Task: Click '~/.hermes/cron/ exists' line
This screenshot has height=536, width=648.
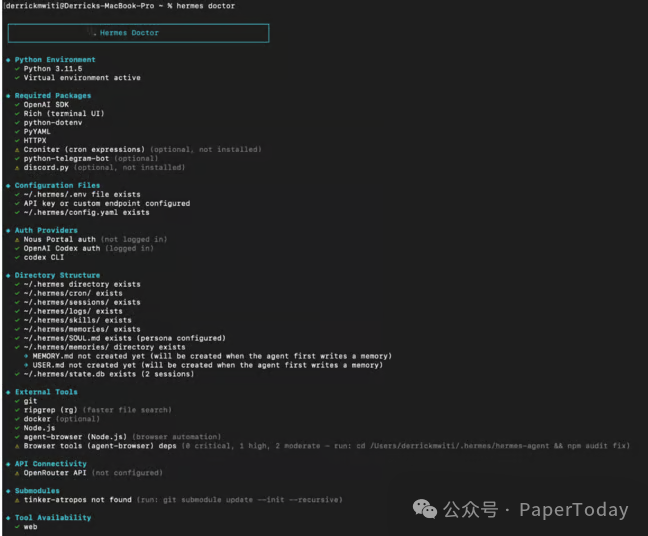Action: [73, 293]
